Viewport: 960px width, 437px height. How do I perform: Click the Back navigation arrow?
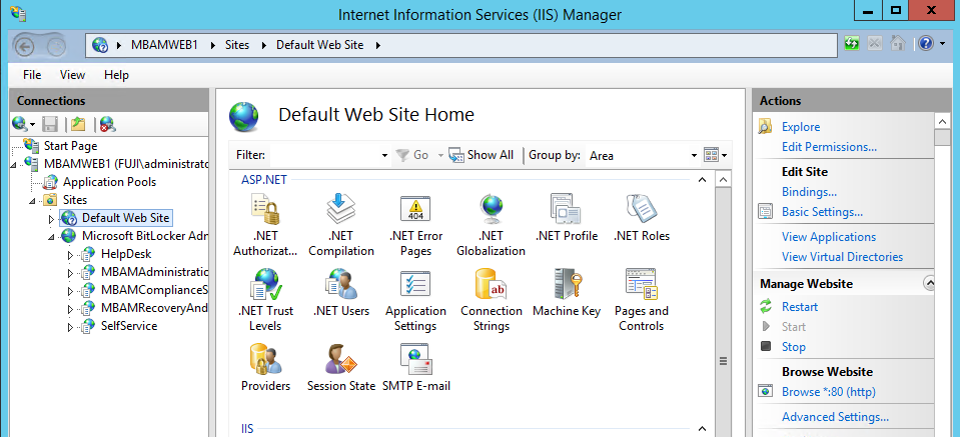(x=24, y=46)
